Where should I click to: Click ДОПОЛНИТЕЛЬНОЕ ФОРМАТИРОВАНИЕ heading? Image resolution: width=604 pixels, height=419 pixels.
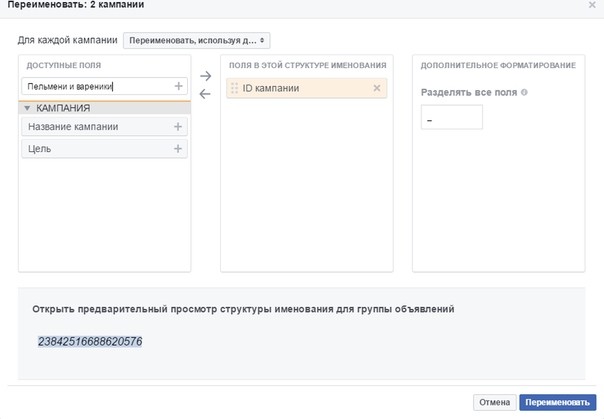point(498,65)
